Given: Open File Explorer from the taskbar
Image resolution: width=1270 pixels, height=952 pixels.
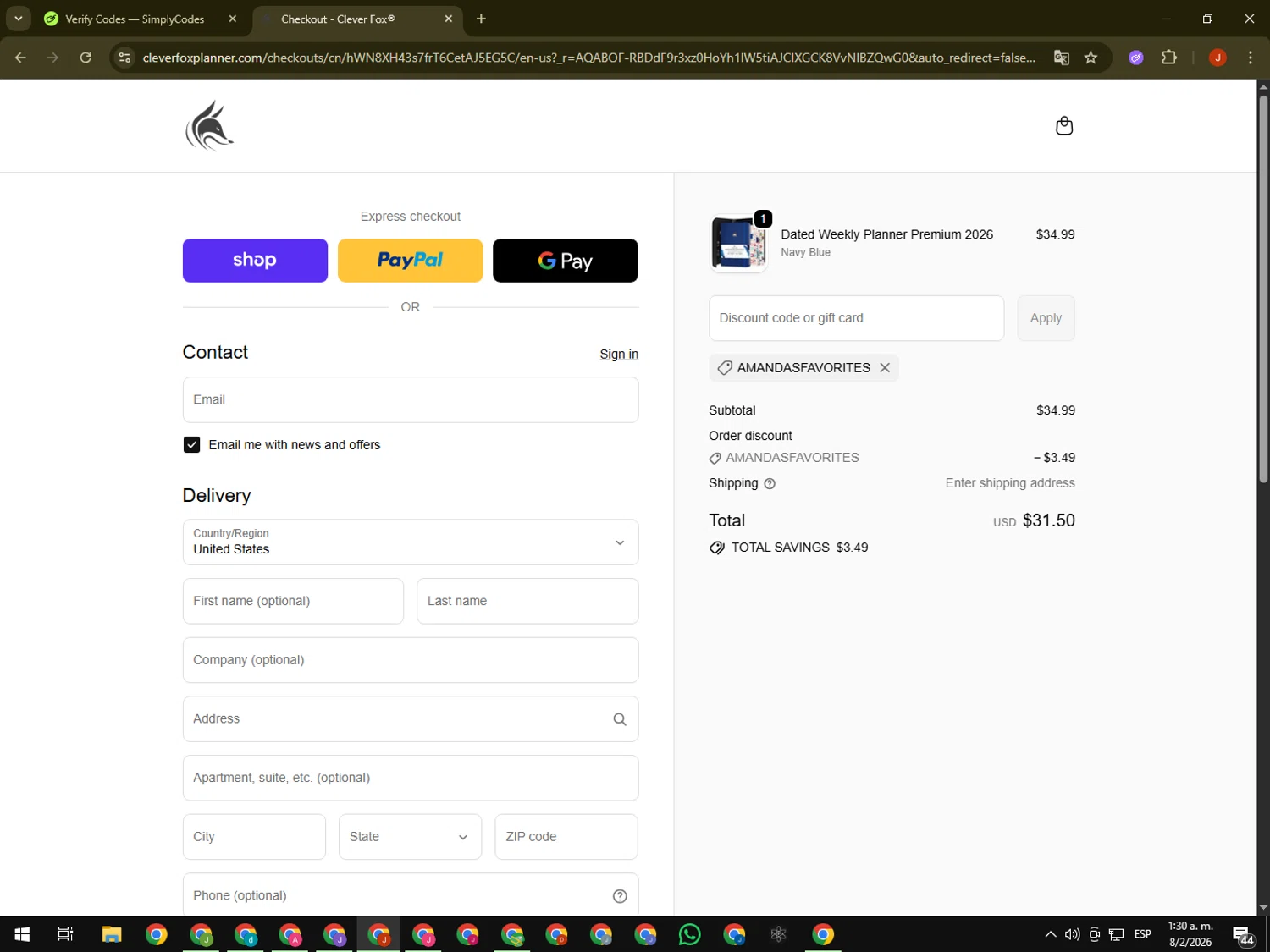Looking at the screenshot, I should click(112, 934).
